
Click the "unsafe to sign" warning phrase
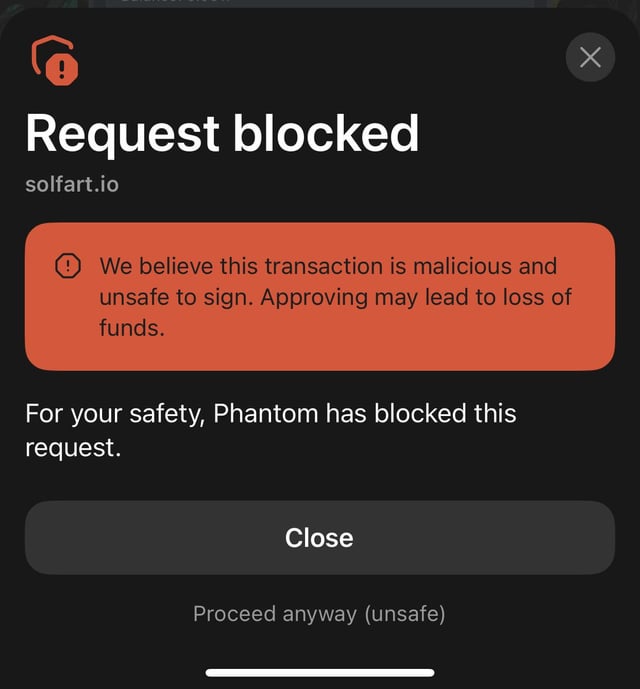click(x=175, y=297)
